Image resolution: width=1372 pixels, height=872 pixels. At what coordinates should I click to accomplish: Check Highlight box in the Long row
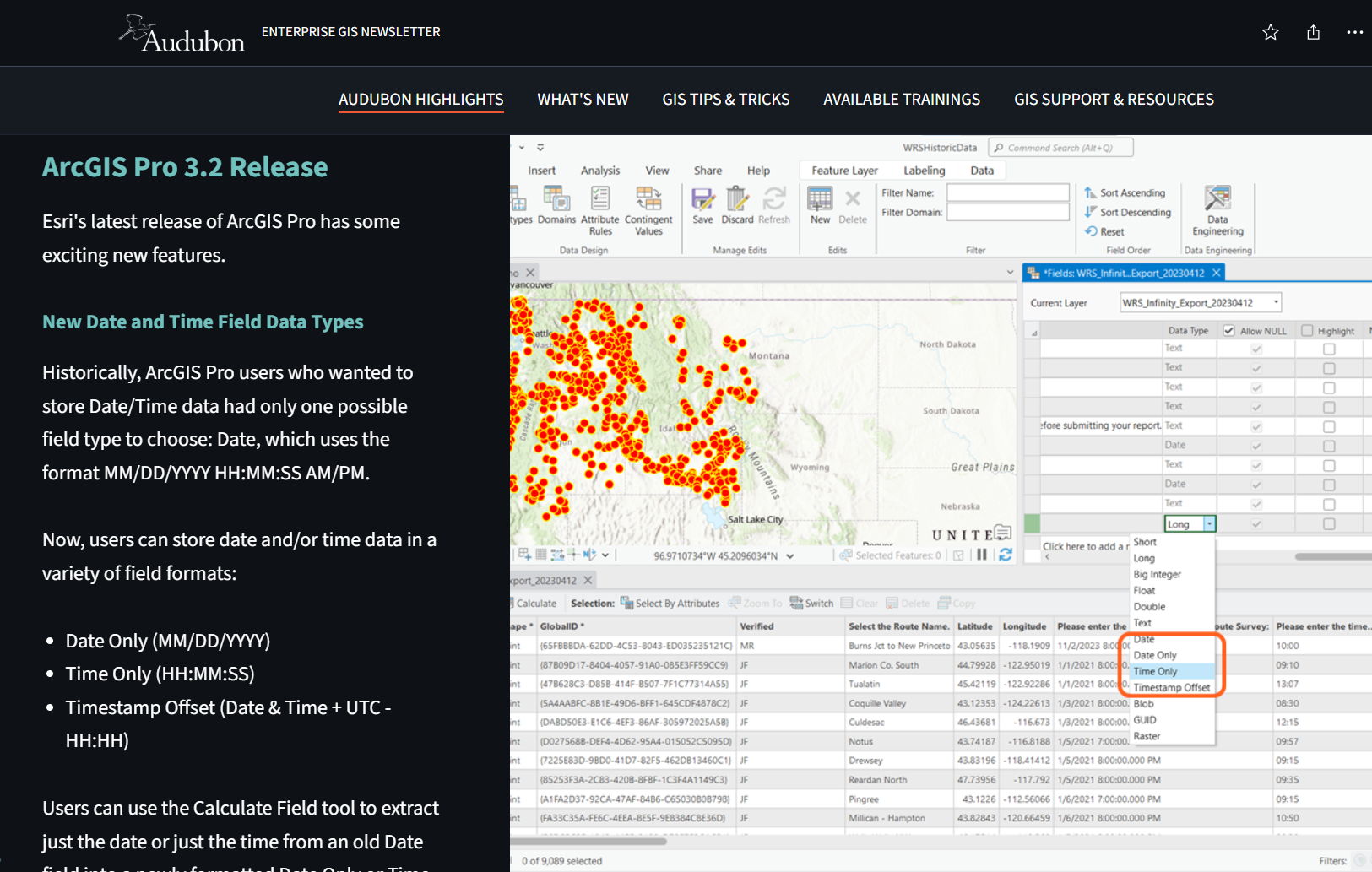pos(1329,524)
